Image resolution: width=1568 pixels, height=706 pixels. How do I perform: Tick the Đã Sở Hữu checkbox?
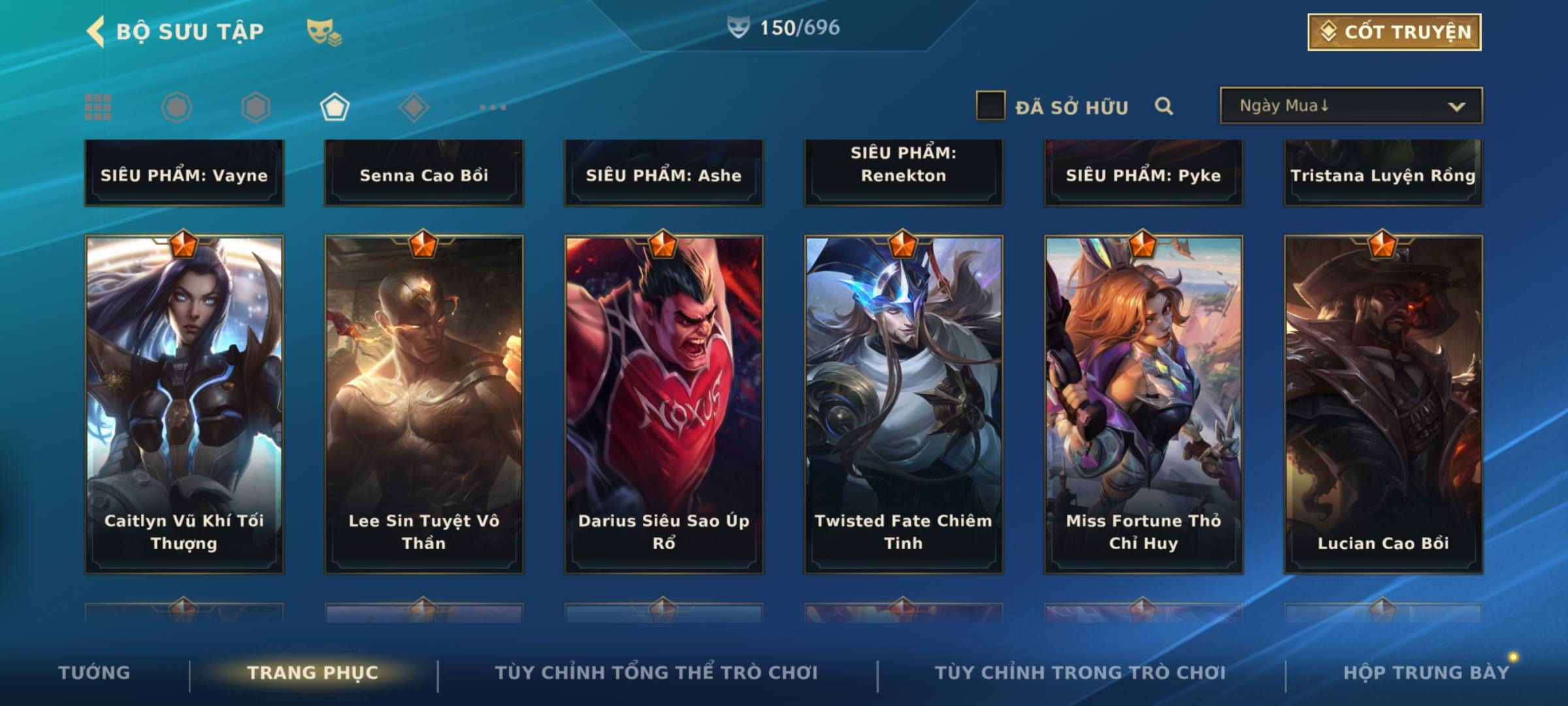(990, 106)
